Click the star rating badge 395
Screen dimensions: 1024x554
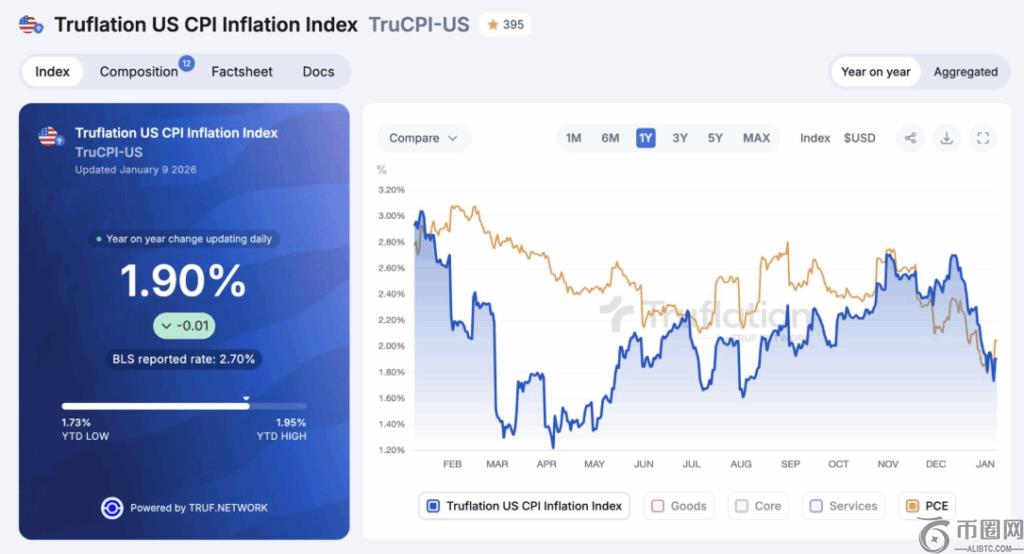505,24
